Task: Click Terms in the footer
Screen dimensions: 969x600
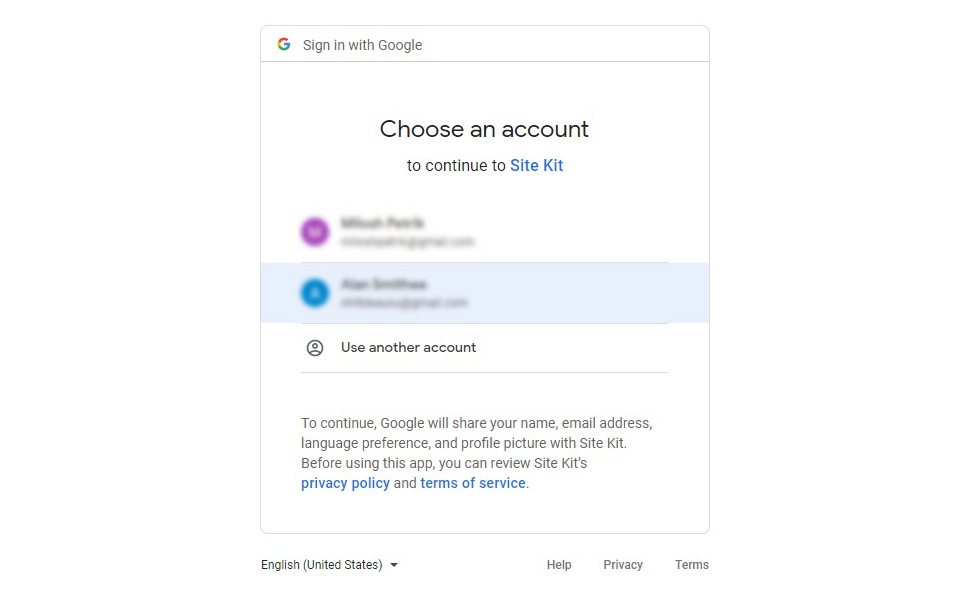Action: [x=692, y=565]
